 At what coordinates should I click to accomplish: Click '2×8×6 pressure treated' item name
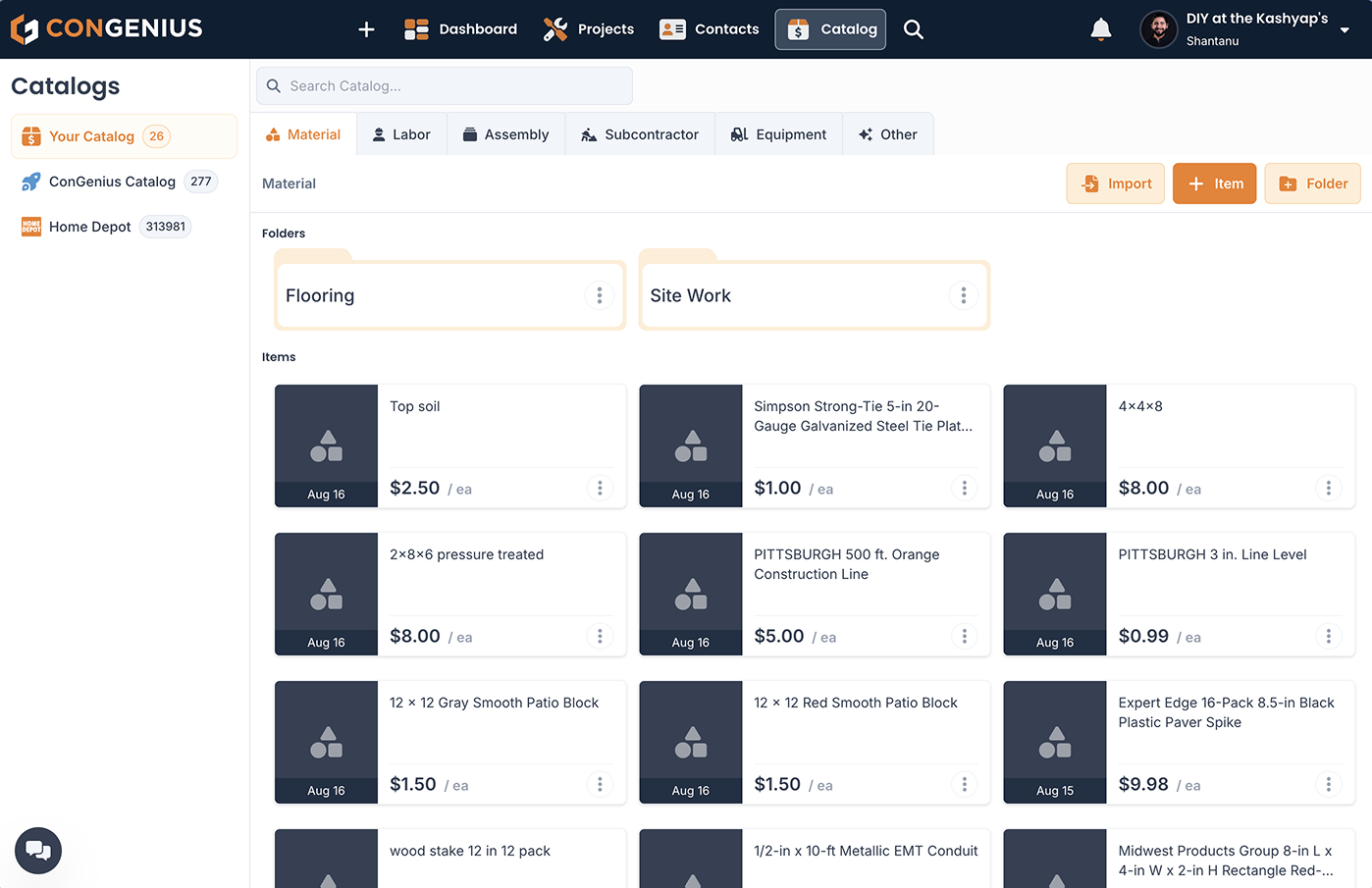coord(466,554)
